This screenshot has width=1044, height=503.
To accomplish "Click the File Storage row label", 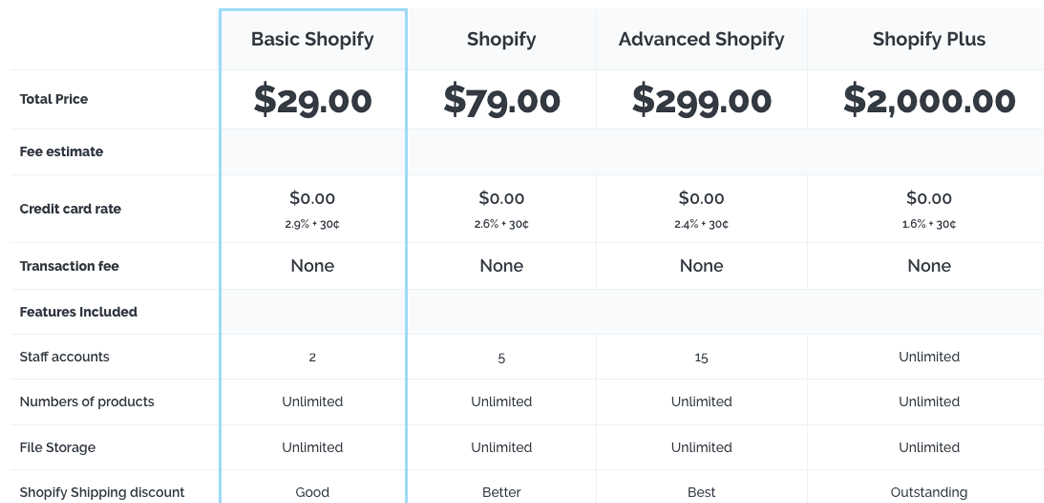I will coord(57,448).
